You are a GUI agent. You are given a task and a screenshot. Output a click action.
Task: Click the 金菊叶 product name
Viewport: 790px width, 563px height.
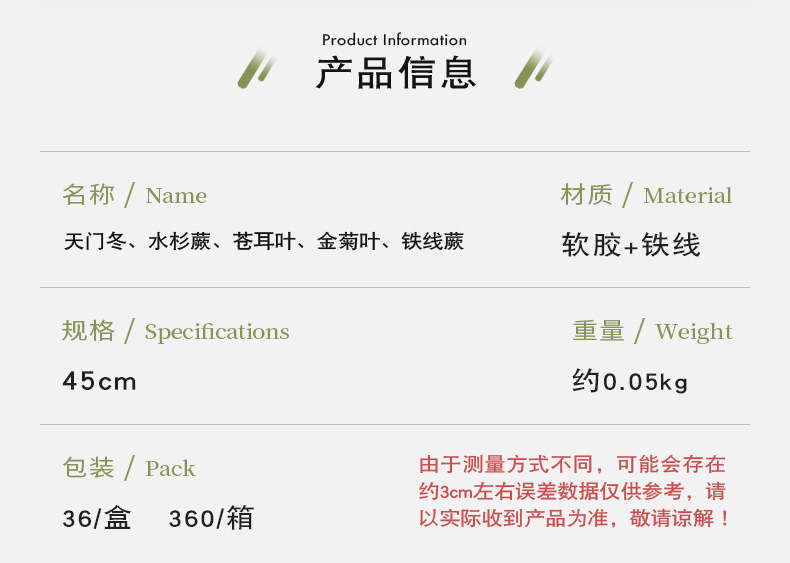(x=347, y=242)
